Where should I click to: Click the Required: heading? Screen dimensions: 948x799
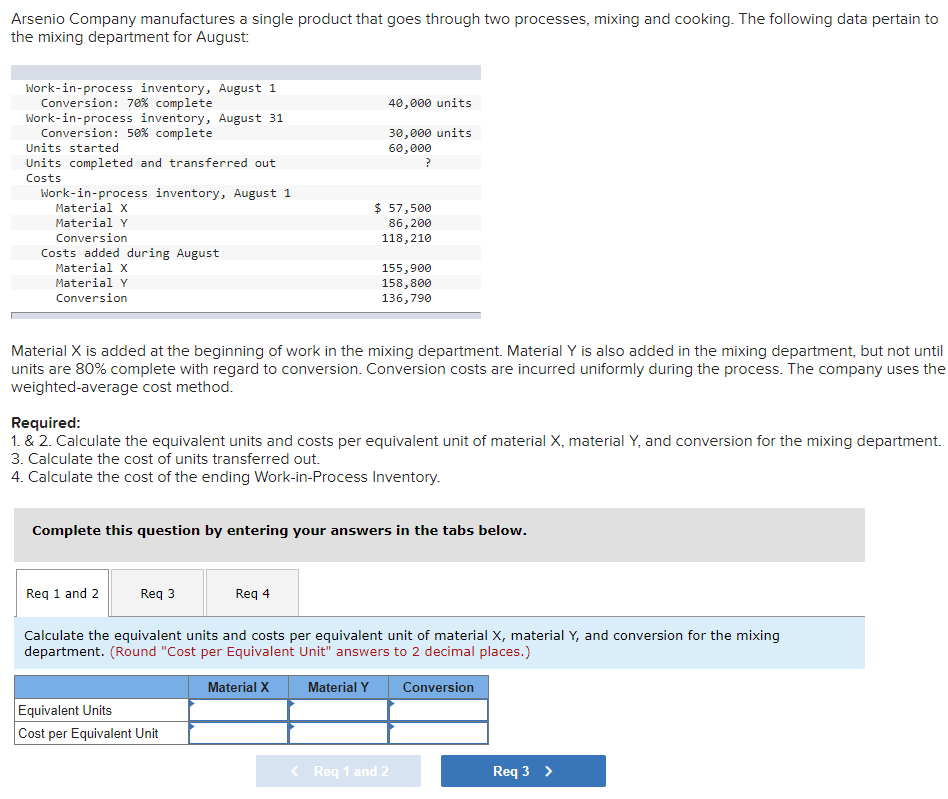45,422
